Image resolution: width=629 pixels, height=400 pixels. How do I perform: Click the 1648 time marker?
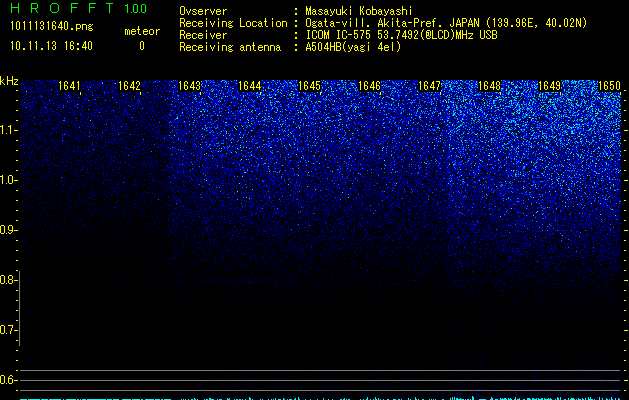[x=489, y=86]
